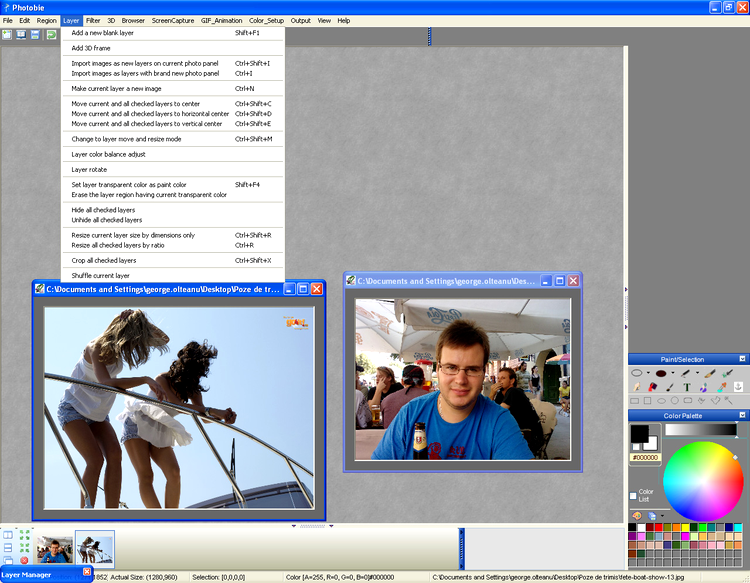
Task: Select the purple paint splash tool
Action: (704, 386)
